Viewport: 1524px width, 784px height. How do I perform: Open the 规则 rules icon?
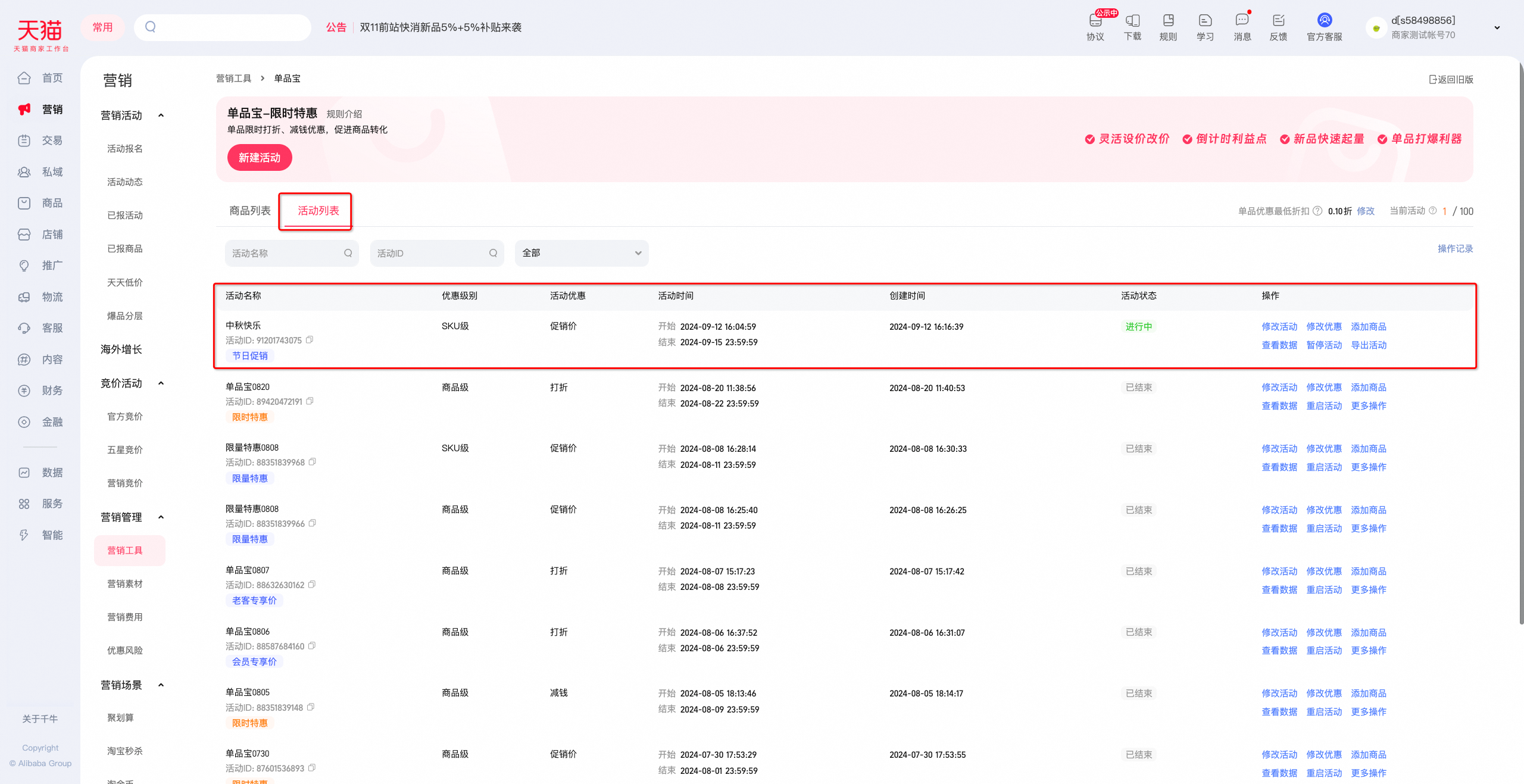tap(1168, 27)
